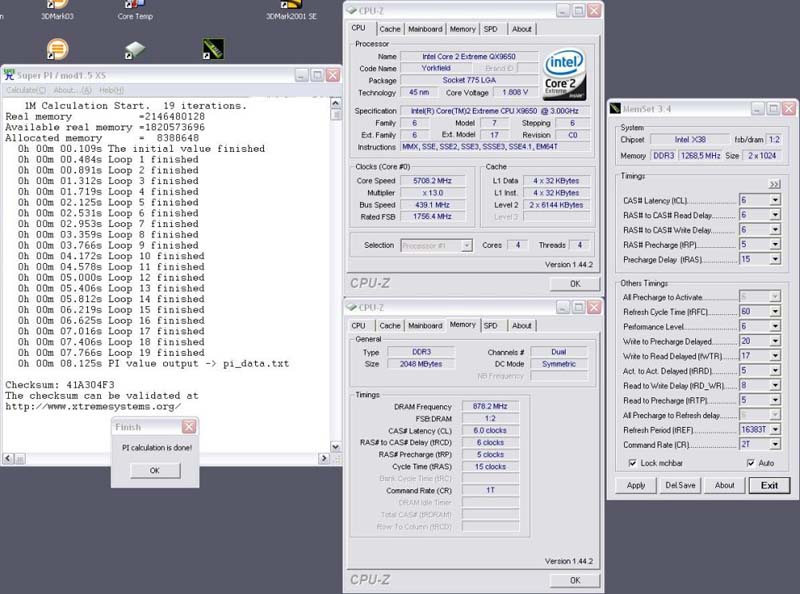Screen dimensions: 800x594
Task: Click the lower CPU-Z window title icon
Action: coord(352,307)
